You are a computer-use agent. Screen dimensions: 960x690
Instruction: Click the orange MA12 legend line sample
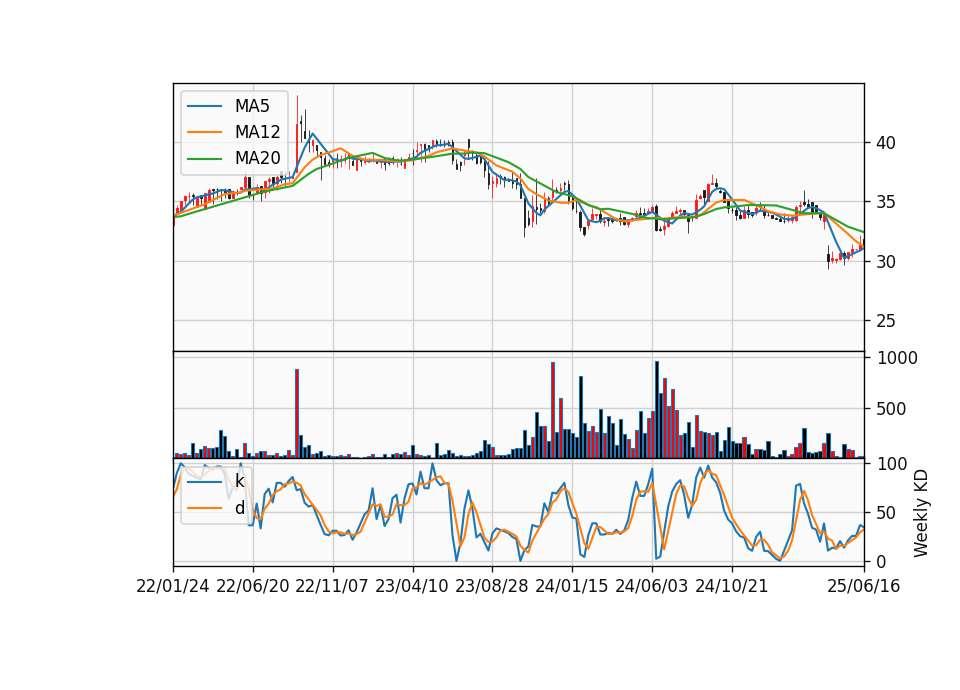204,132
